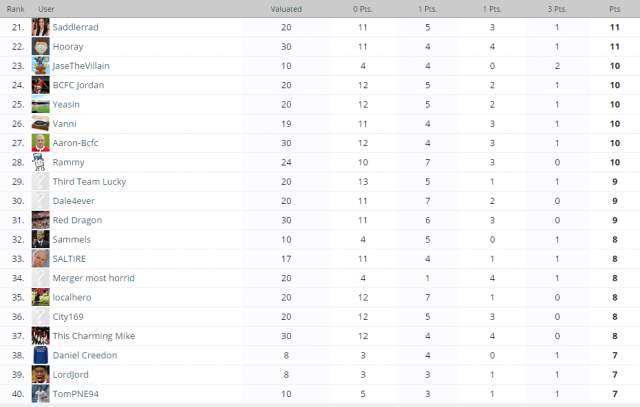Open Hooray's cartoon avatar
This screenshot has height=407, width=640.
click(40, 46)
